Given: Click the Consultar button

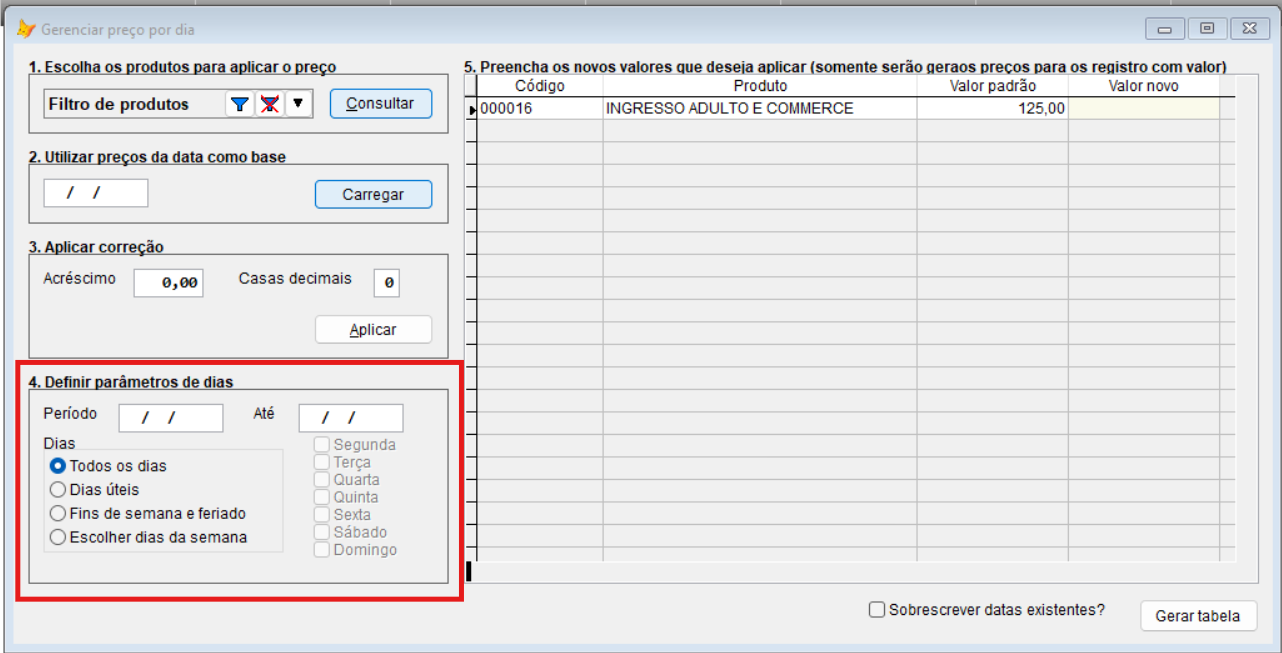Looking at the screenshot, I should tap(380, 103).
